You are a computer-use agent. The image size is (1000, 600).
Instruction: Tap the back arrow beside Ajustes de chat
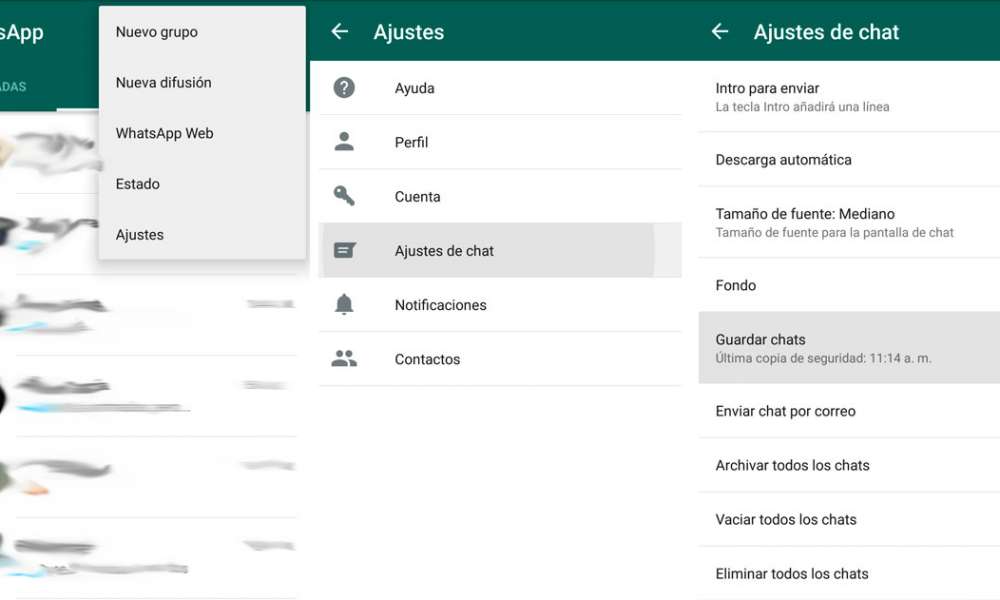(x=720, y=31)
